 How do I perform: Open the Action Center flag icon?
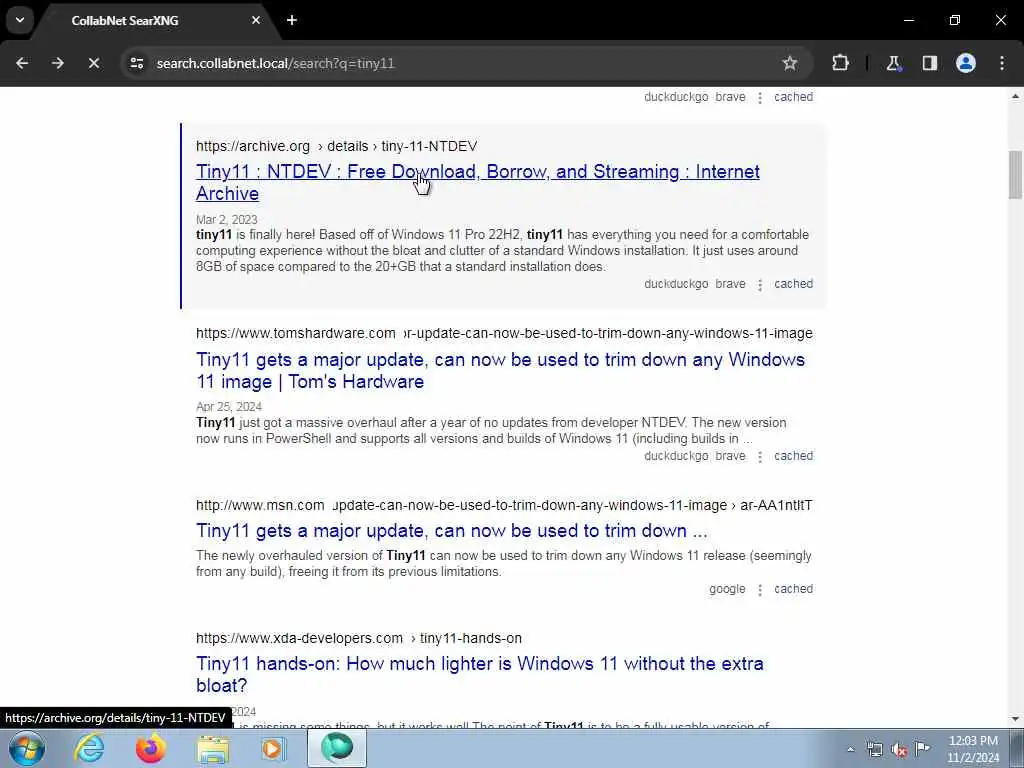tap(922, 749)
